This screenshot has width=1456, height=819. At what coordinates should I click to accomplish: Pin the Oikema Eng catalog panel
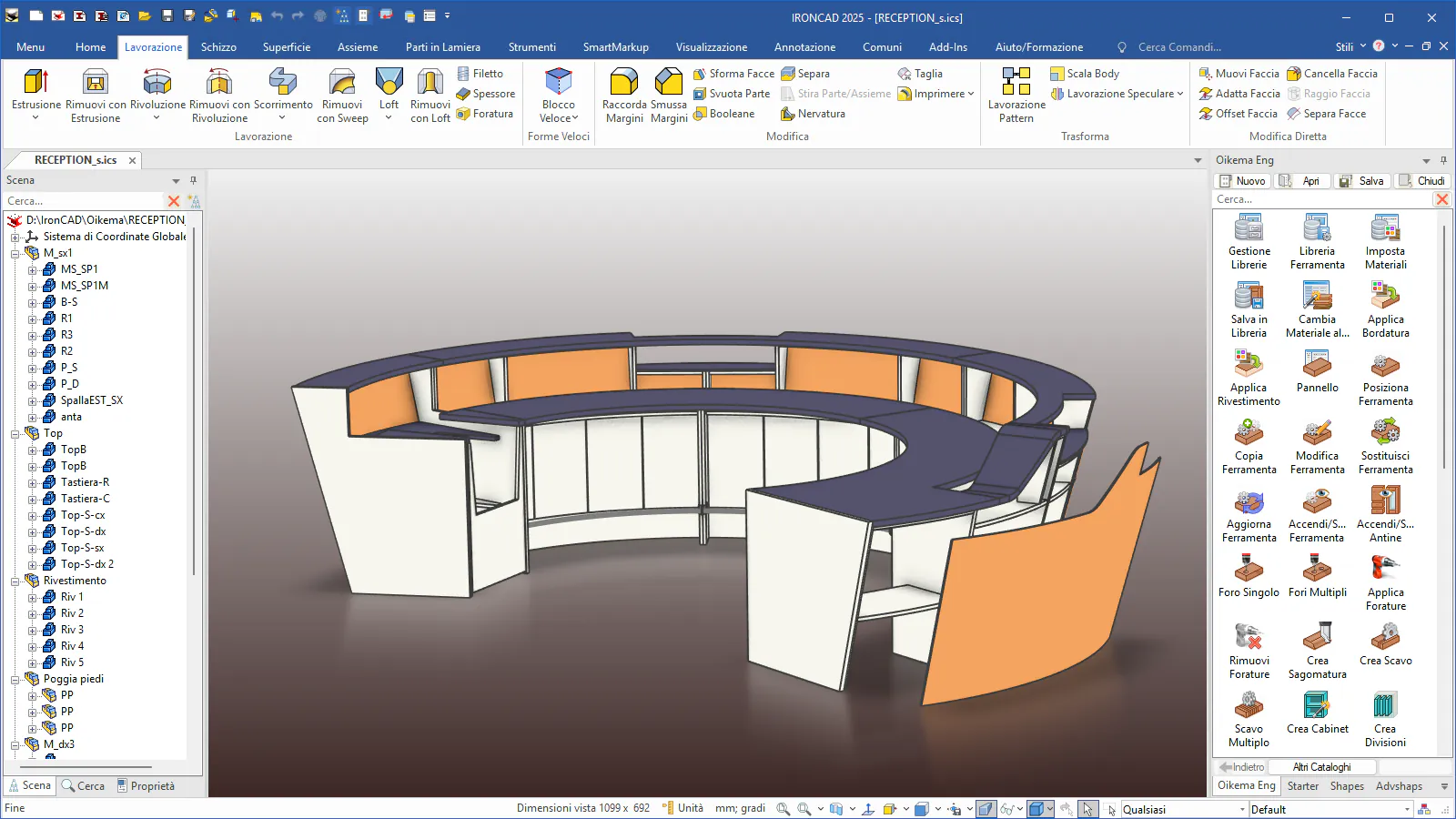1443,160
